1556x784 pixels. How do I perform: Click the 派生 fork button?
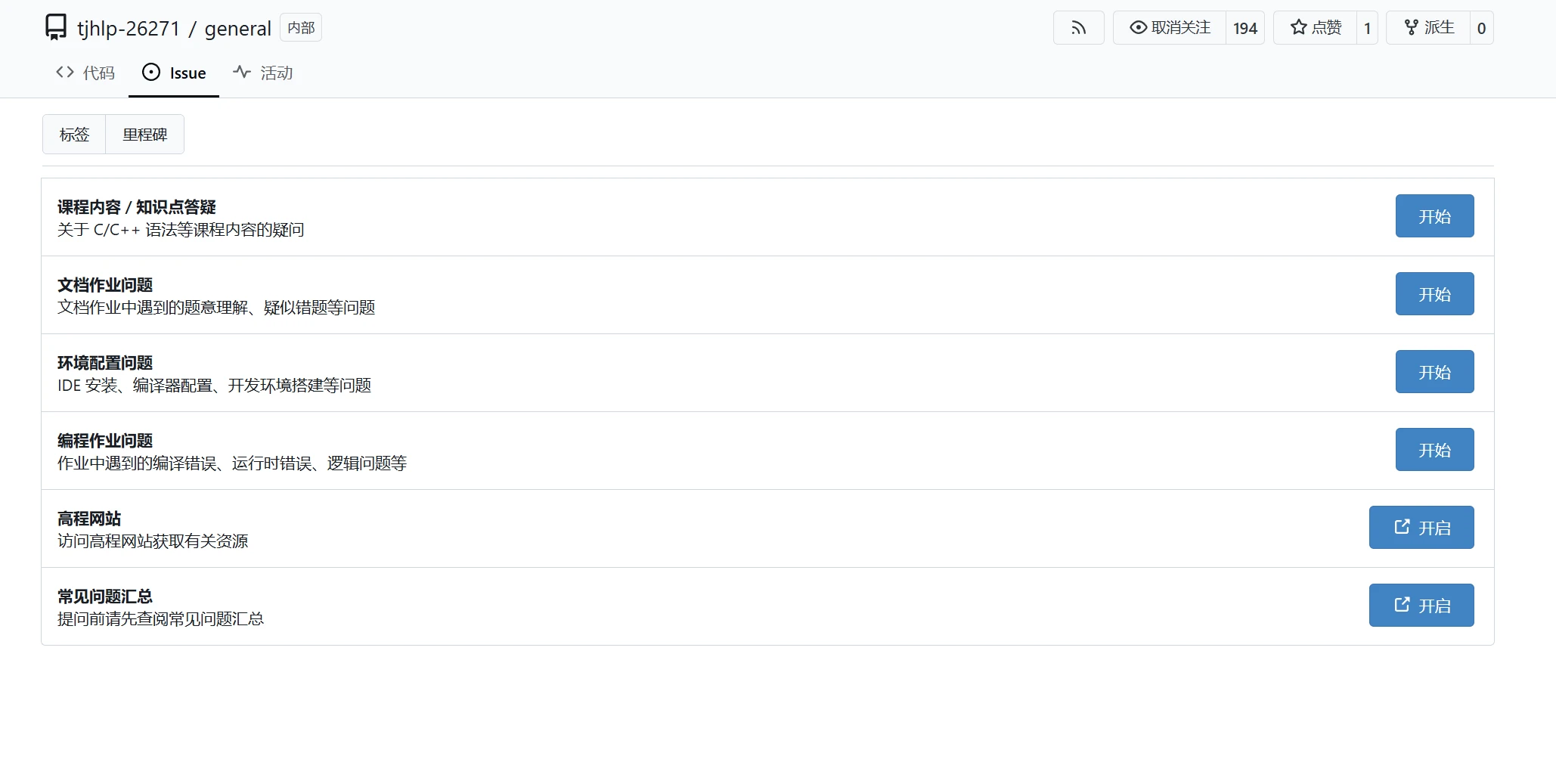pos(1429,28)
